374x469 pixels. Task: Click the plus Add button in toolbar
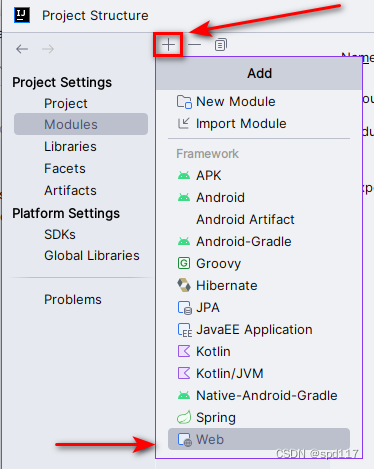168,45
